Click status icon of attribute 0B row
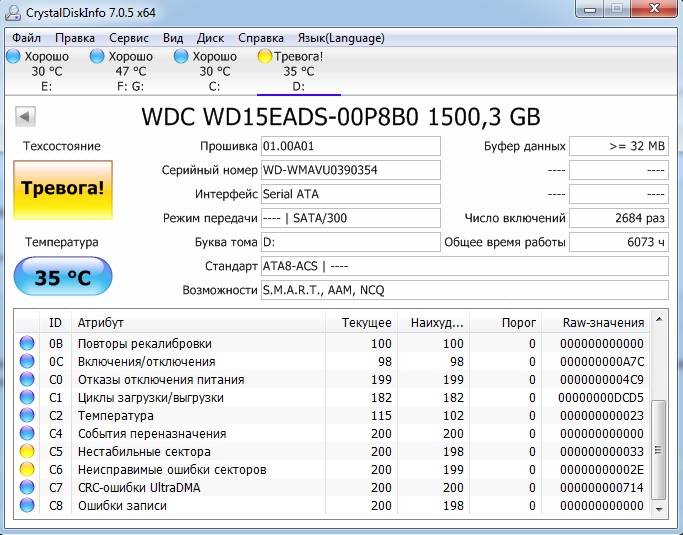The image size is (683, 535). (x=27, y=343)
